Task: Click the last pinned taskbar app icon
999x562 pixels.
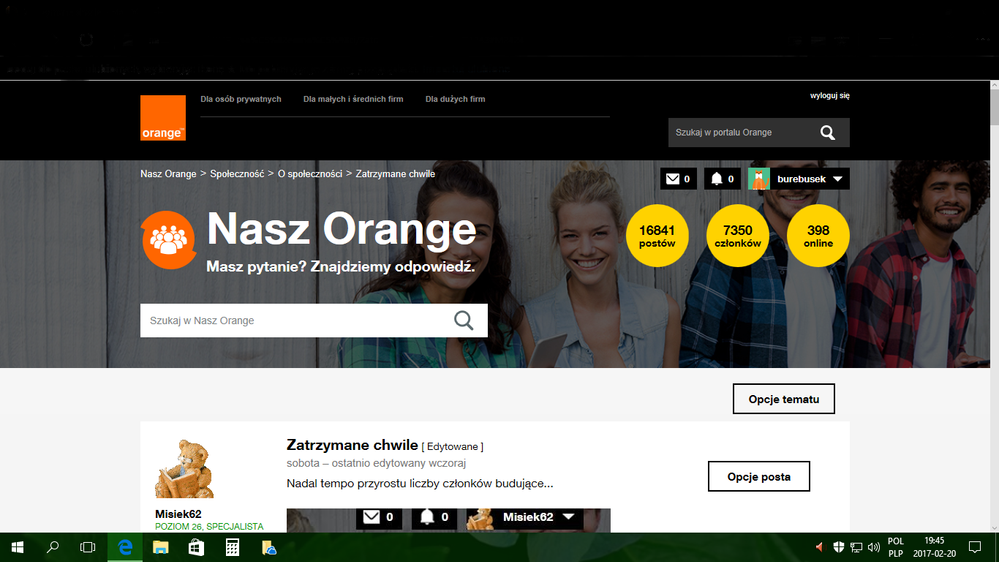Action: click(269, 547)
